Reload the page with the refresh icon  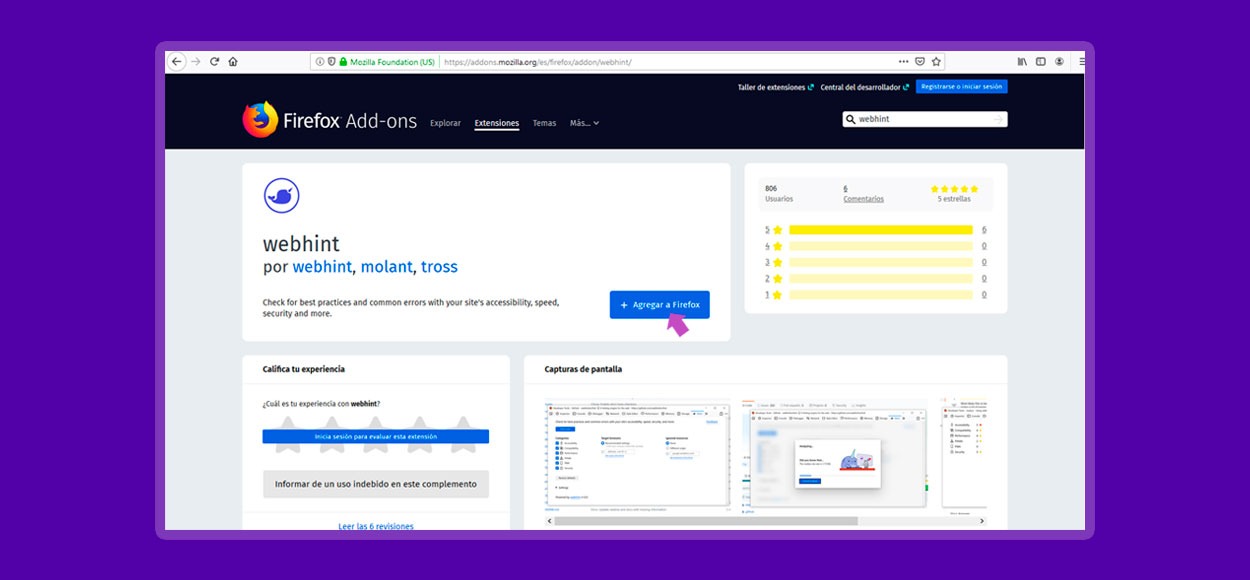point(214,62)
